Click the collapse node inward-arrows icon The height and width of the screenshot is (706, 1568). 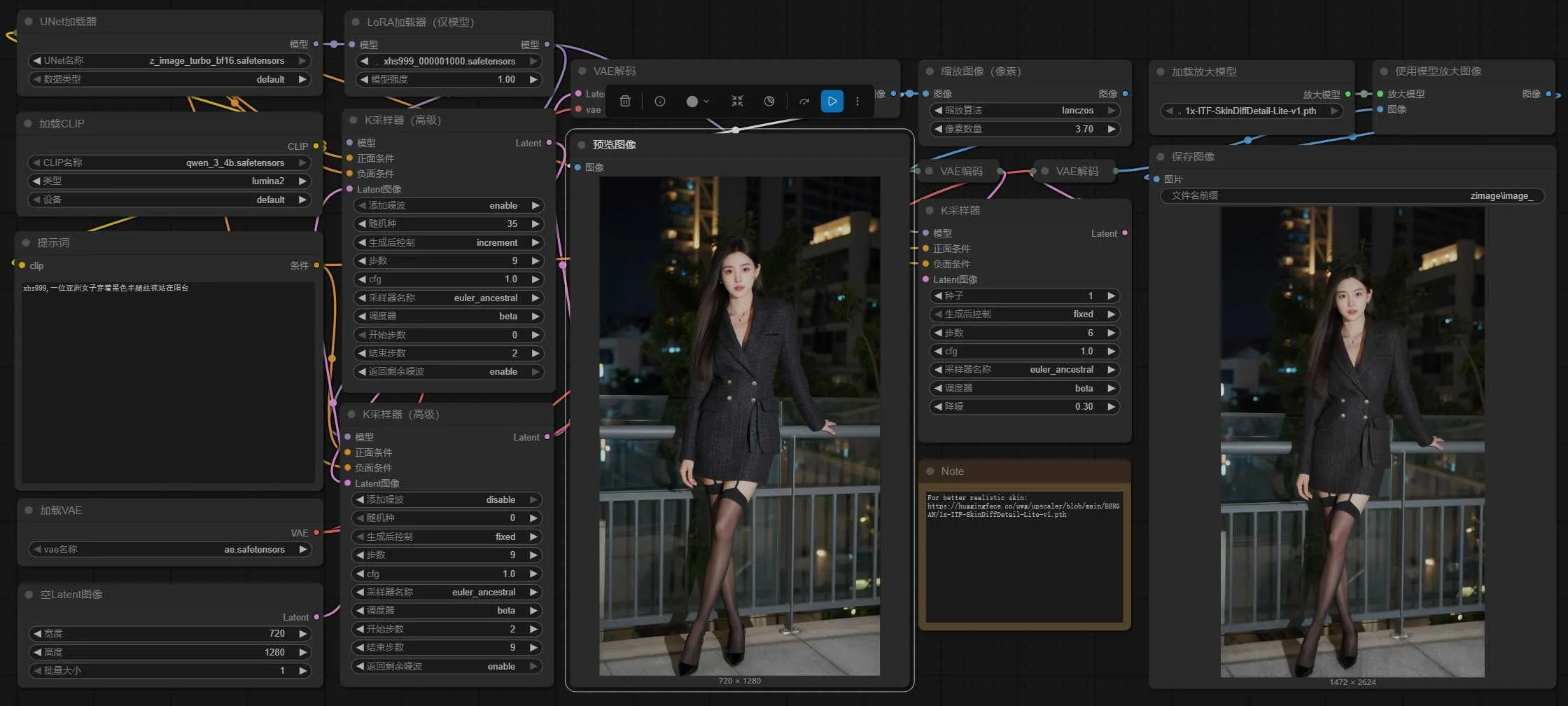coord(737,102)
